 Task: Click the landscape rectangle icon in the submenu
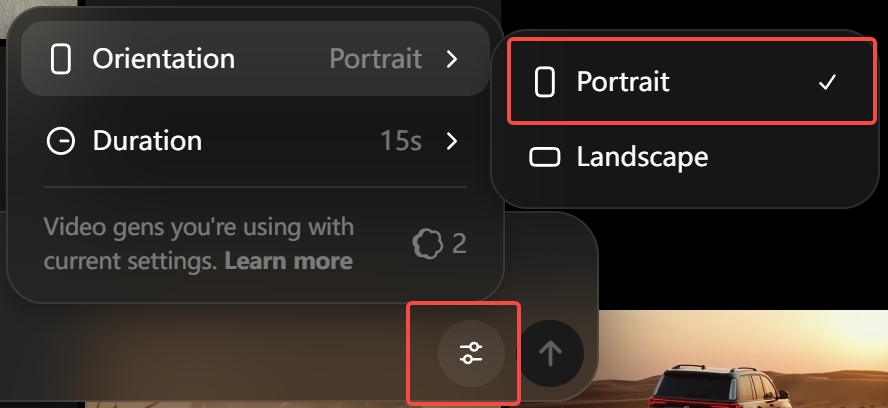(x=544, y=157)
